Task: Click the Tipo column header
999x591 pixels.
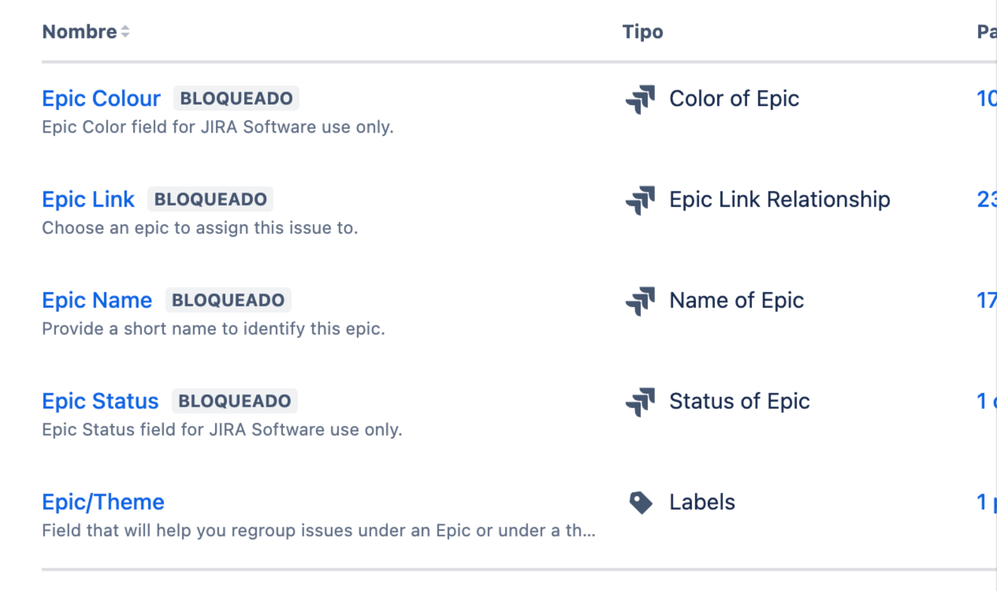Action: coord(643,32)
